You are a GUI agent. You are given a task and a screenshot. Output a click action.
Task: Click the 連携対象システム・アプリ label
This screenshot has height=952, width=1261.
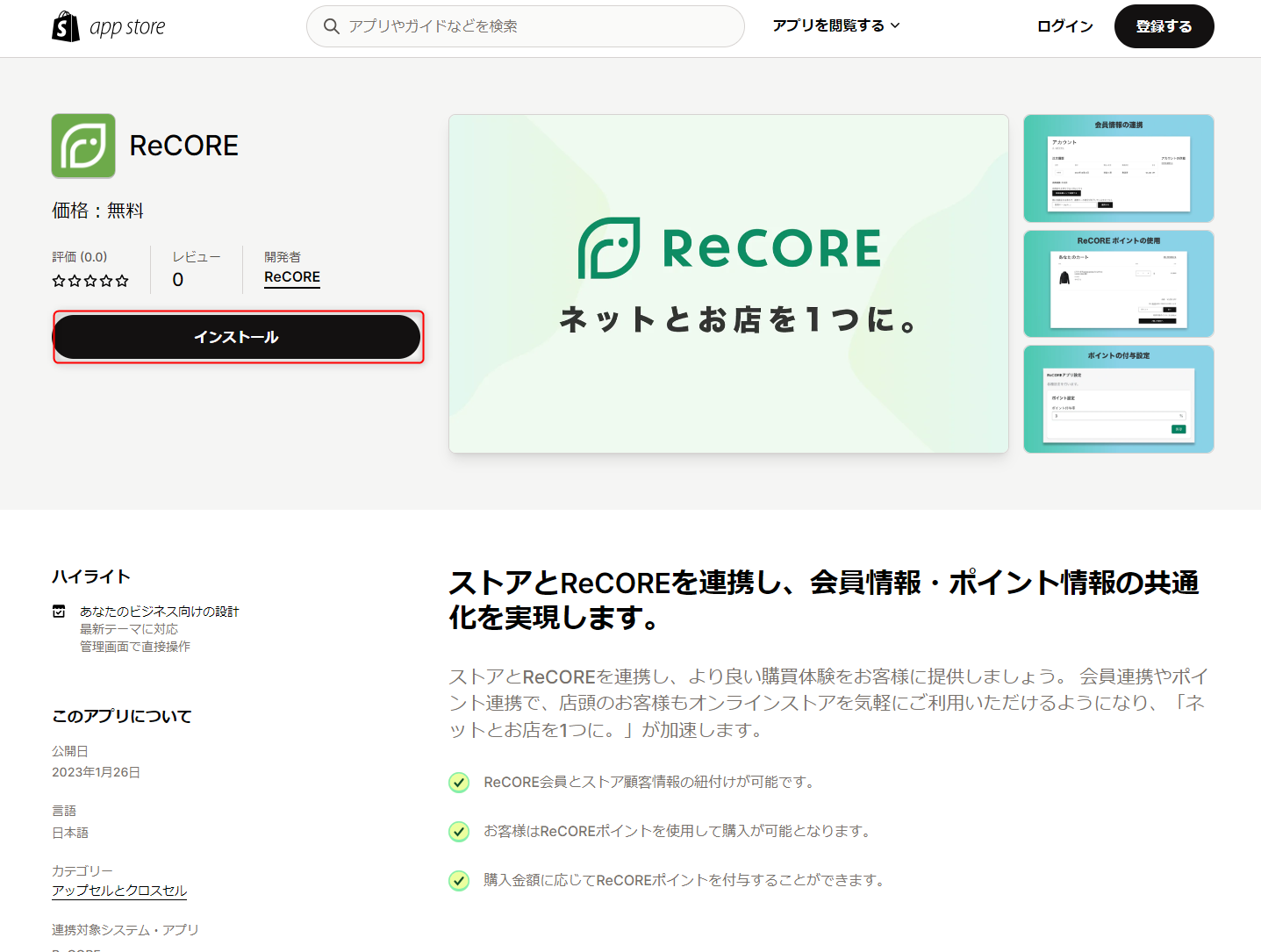(x=125, y=930)
